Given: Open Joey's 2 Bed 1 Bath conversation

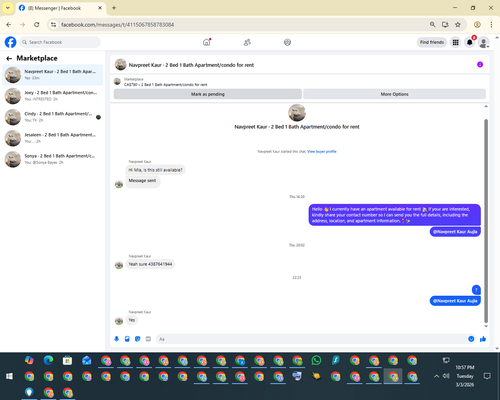Looking at the screenshot, I should (53, 96).
